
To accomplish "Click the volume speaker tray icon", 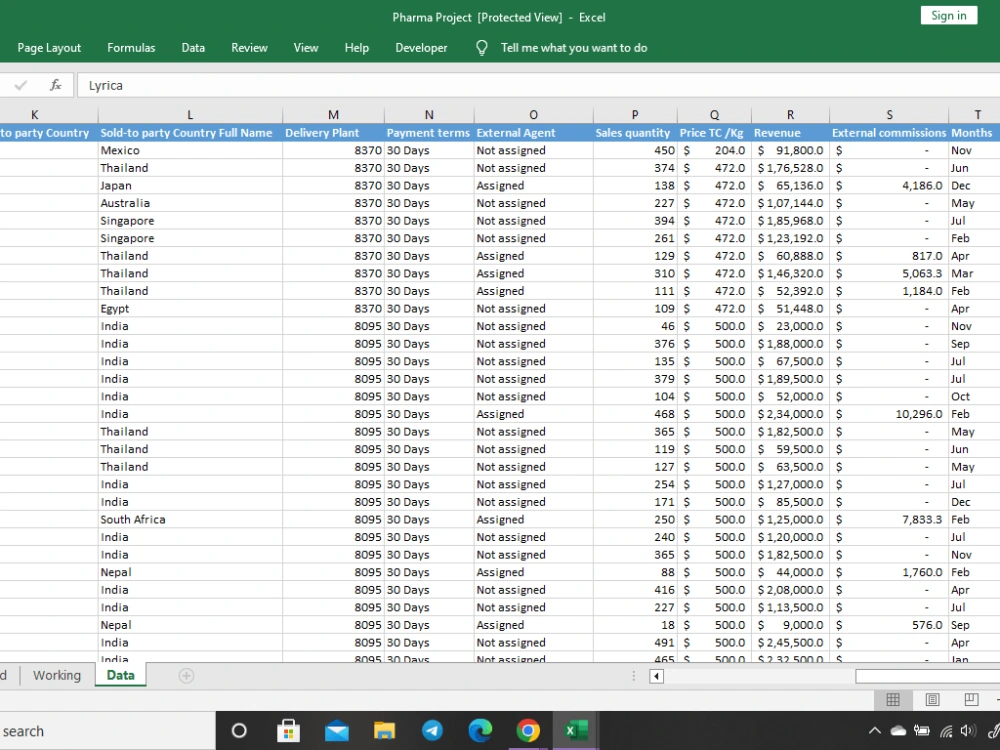I will tap(968, 731).
